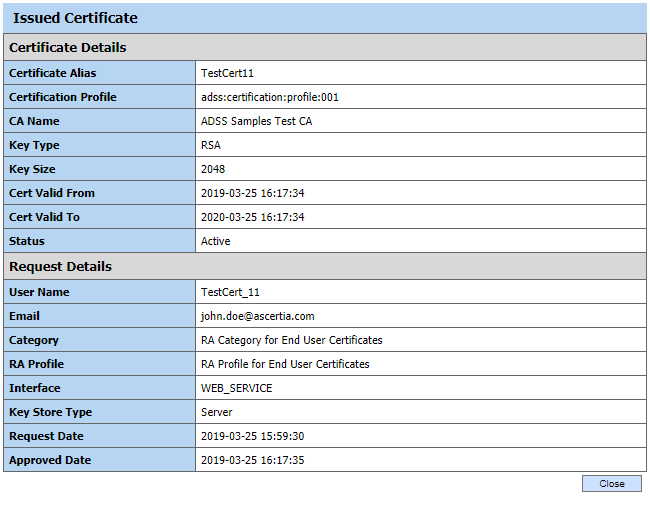Click the RA Category for End User Certificates value
This screenshot has width=650, height=508.
291,340
